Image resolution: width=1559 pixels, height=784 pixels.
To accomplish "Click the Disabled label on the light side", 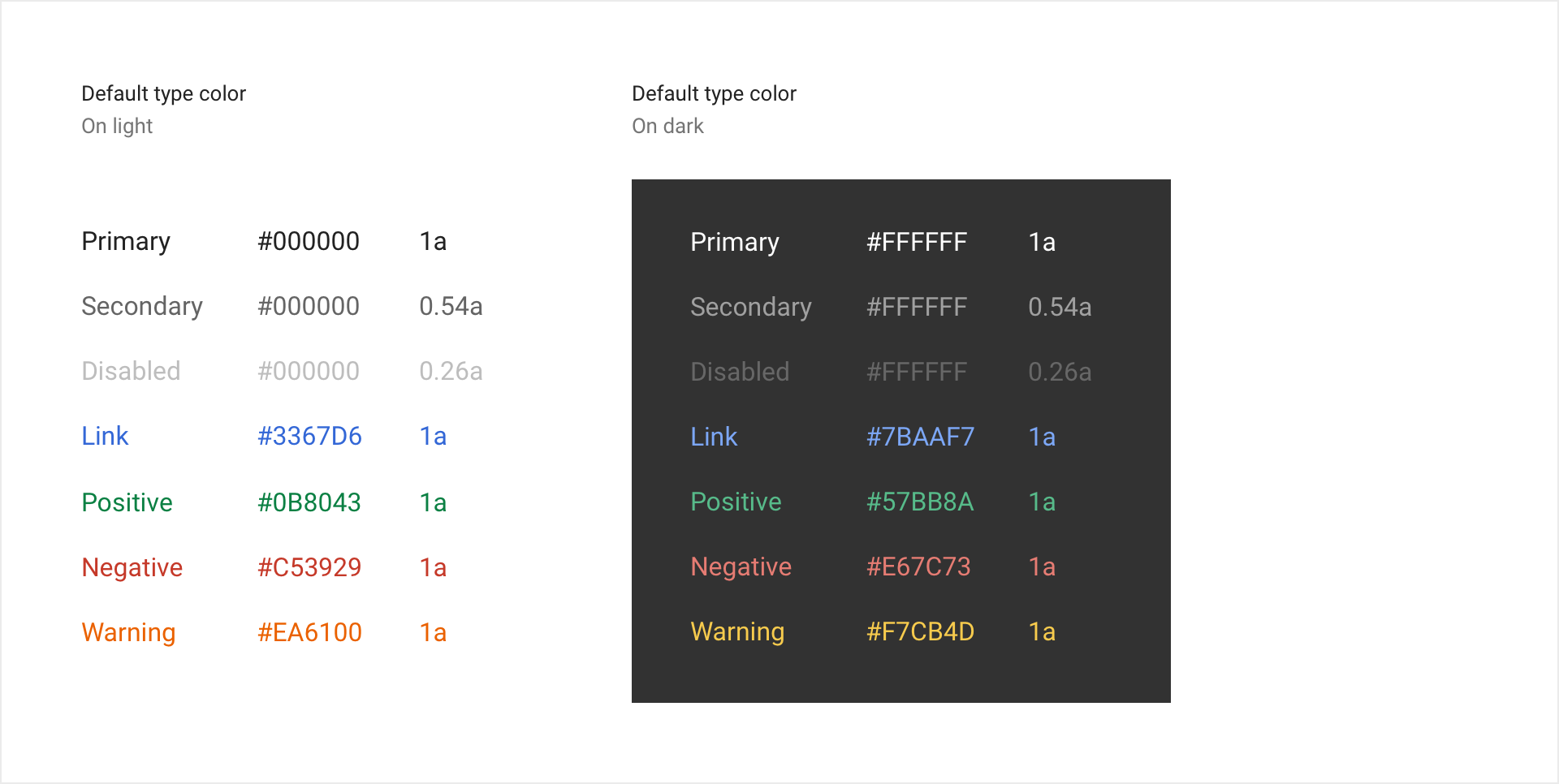I will click(x=131, y=372).
